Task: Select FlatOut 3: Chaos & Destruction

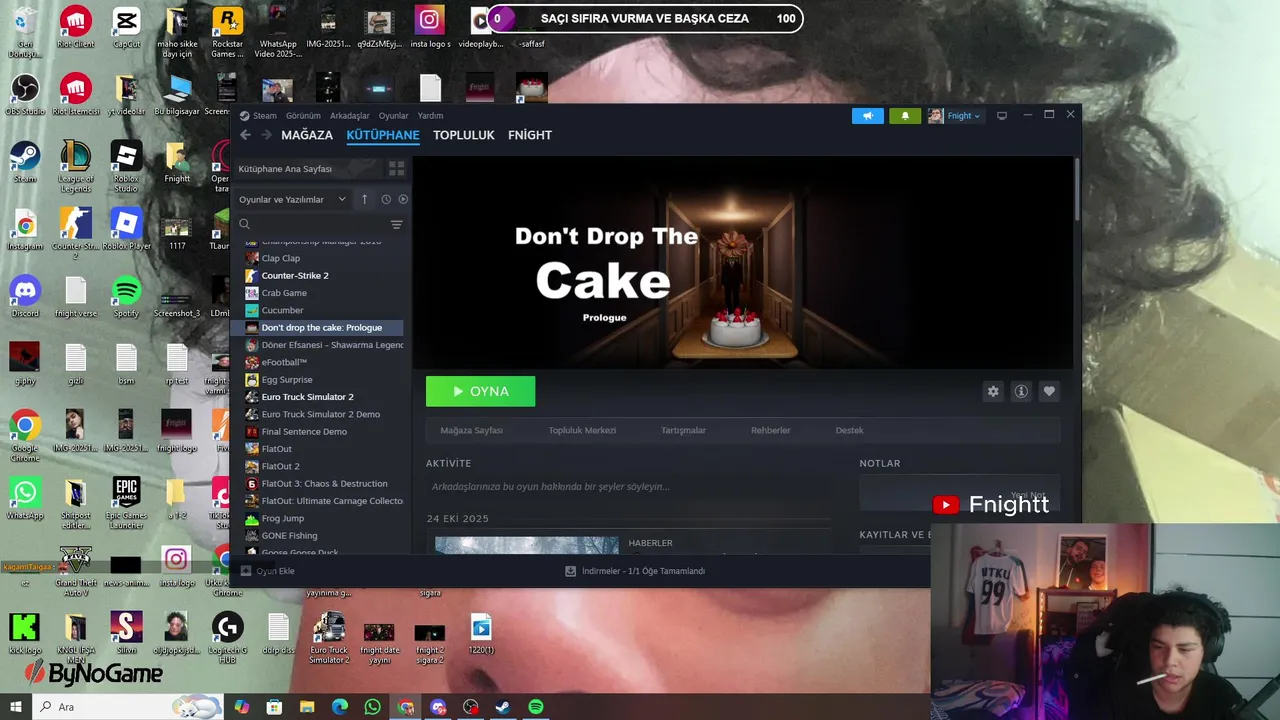Action: [x=324, y=484]
